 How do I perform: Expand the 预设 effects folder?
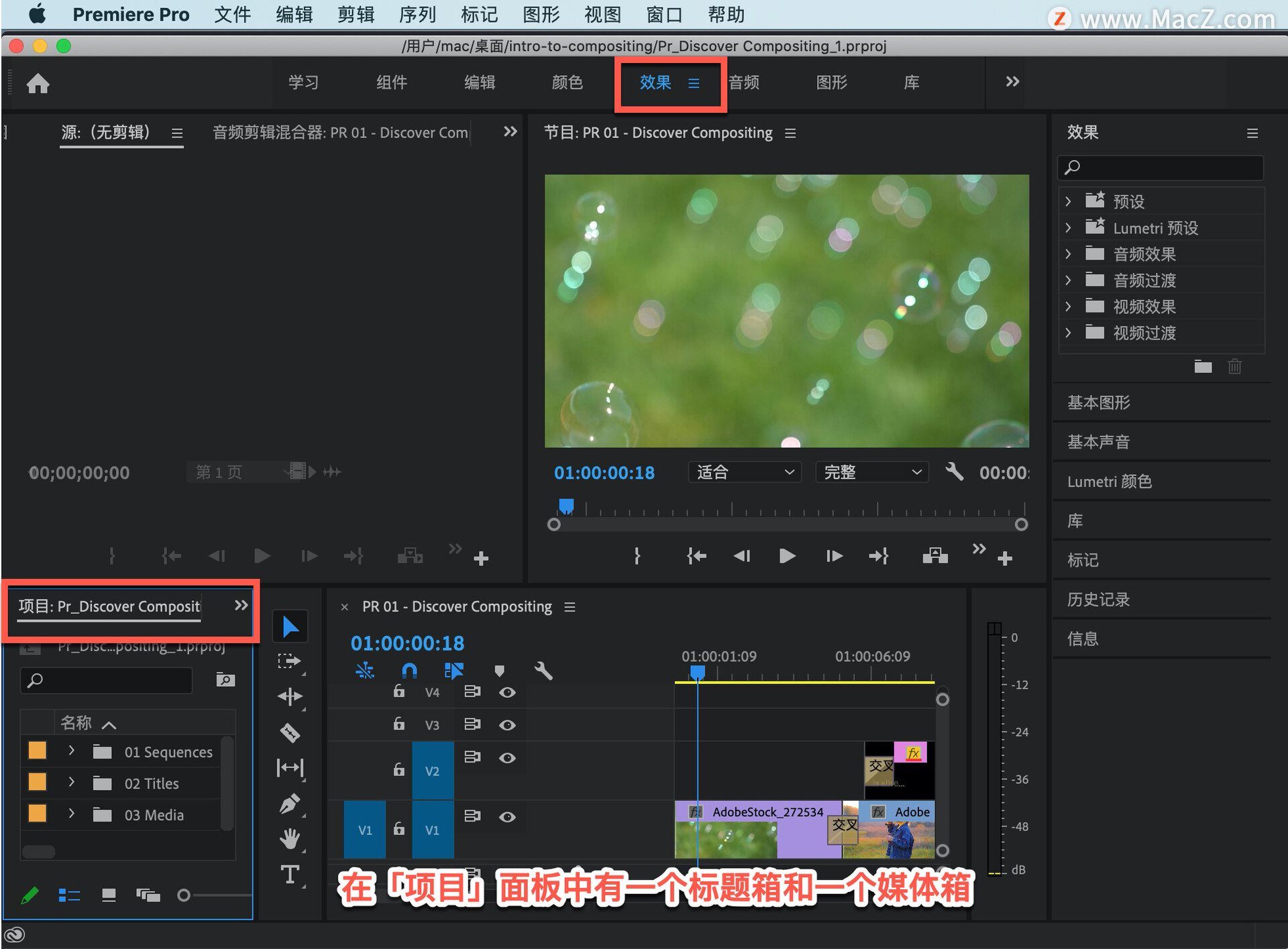(x=1068, y=201)
